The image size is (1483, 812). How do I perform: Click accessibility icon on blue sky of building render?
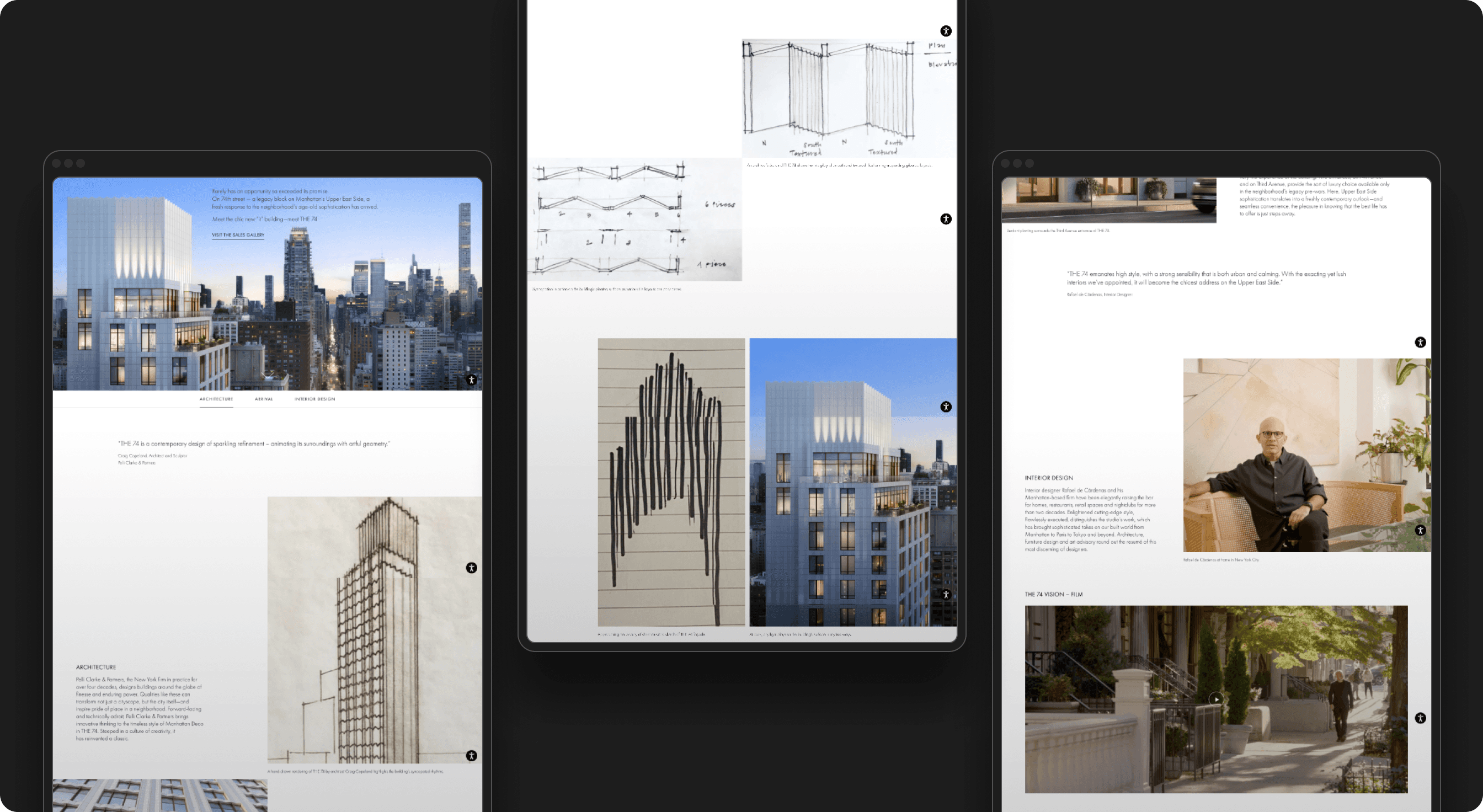click(946, 407)
